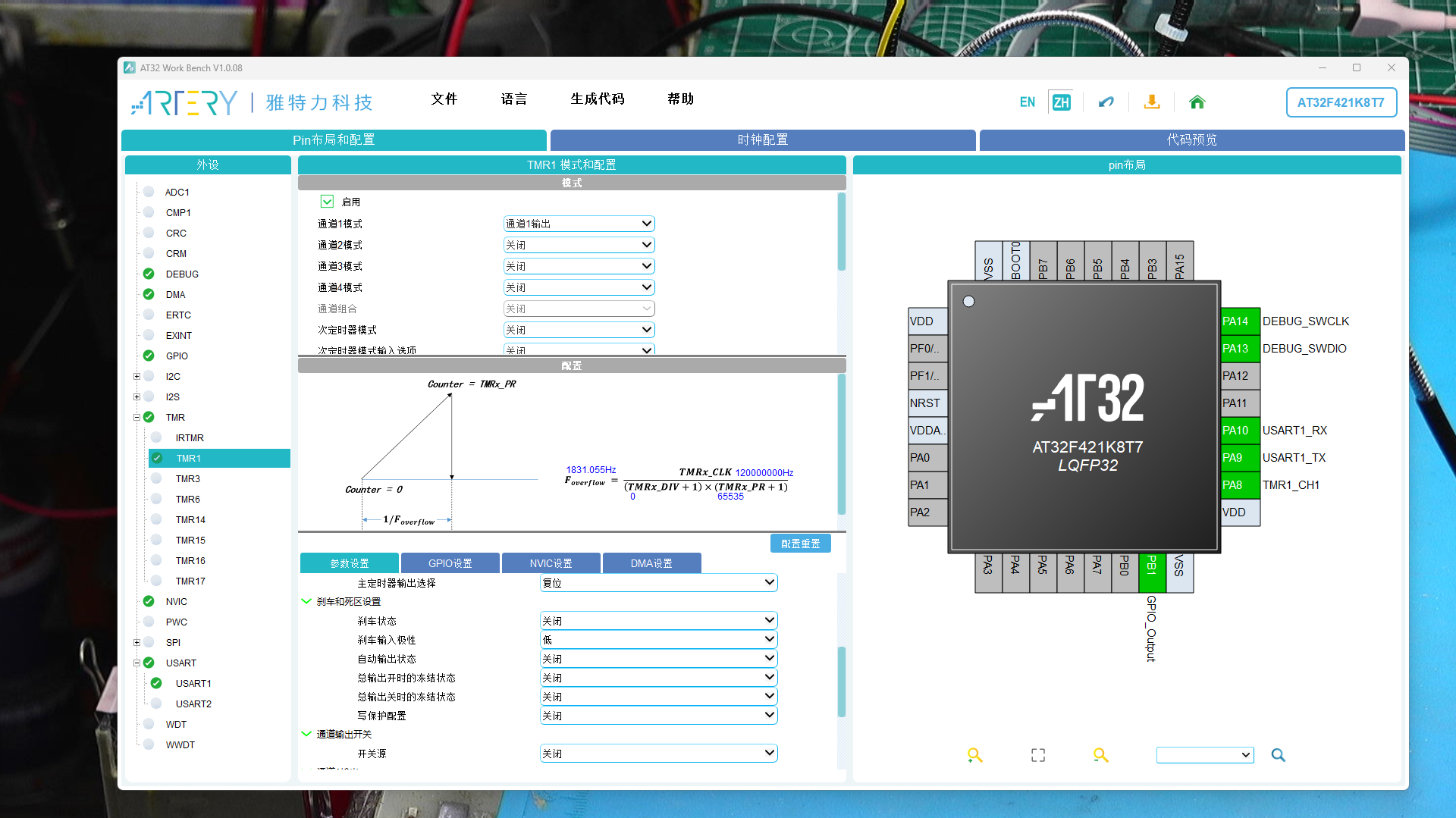Viewport: 1456px width, 818px height.
Task: Click pin PA12 on the chip
Action: pos(1241,376)
